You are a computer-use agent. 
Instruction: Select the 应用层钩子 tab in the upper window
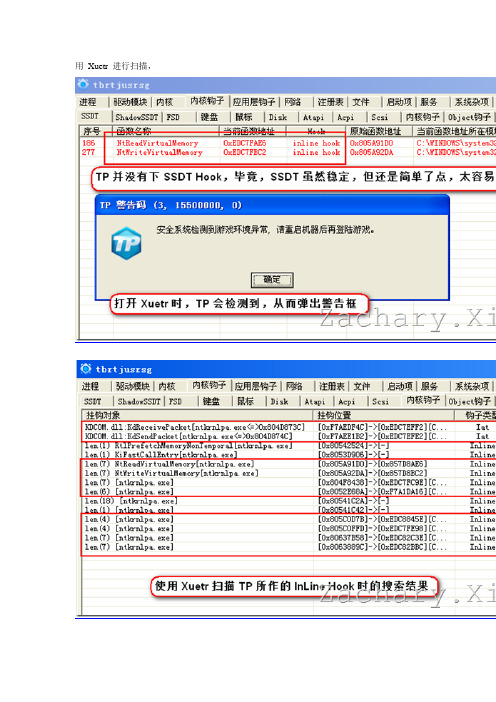[x=254, y=102]
